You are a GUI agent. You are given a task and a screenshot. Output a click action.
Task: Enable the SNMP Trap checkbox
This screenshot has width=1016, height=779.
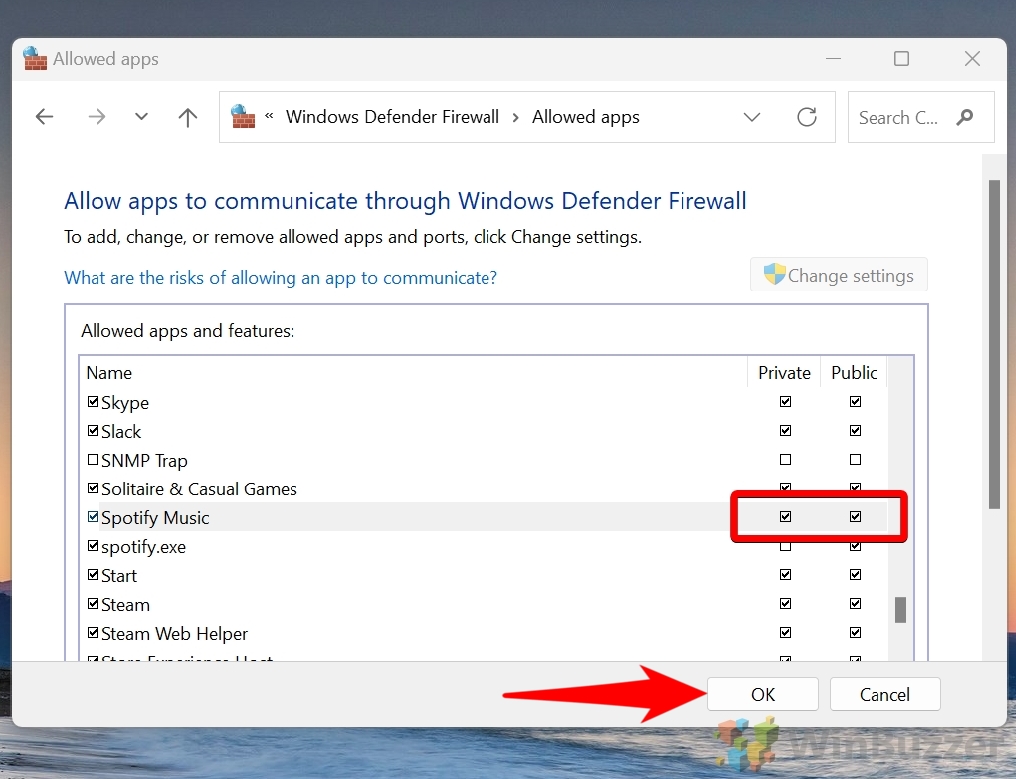pyautogui.click(x=93, y=459)
